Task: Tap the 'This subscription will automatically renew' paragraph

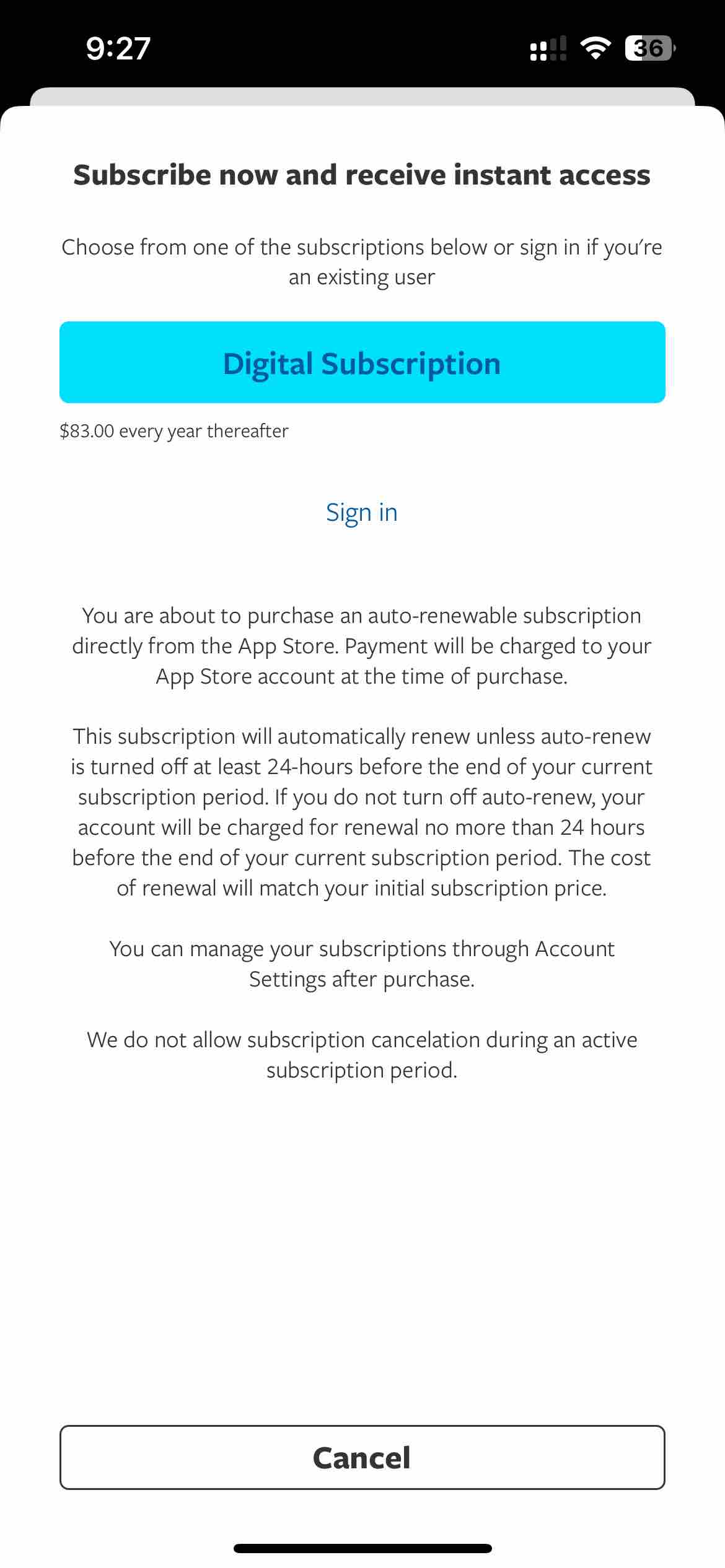Action: point(362,812)
